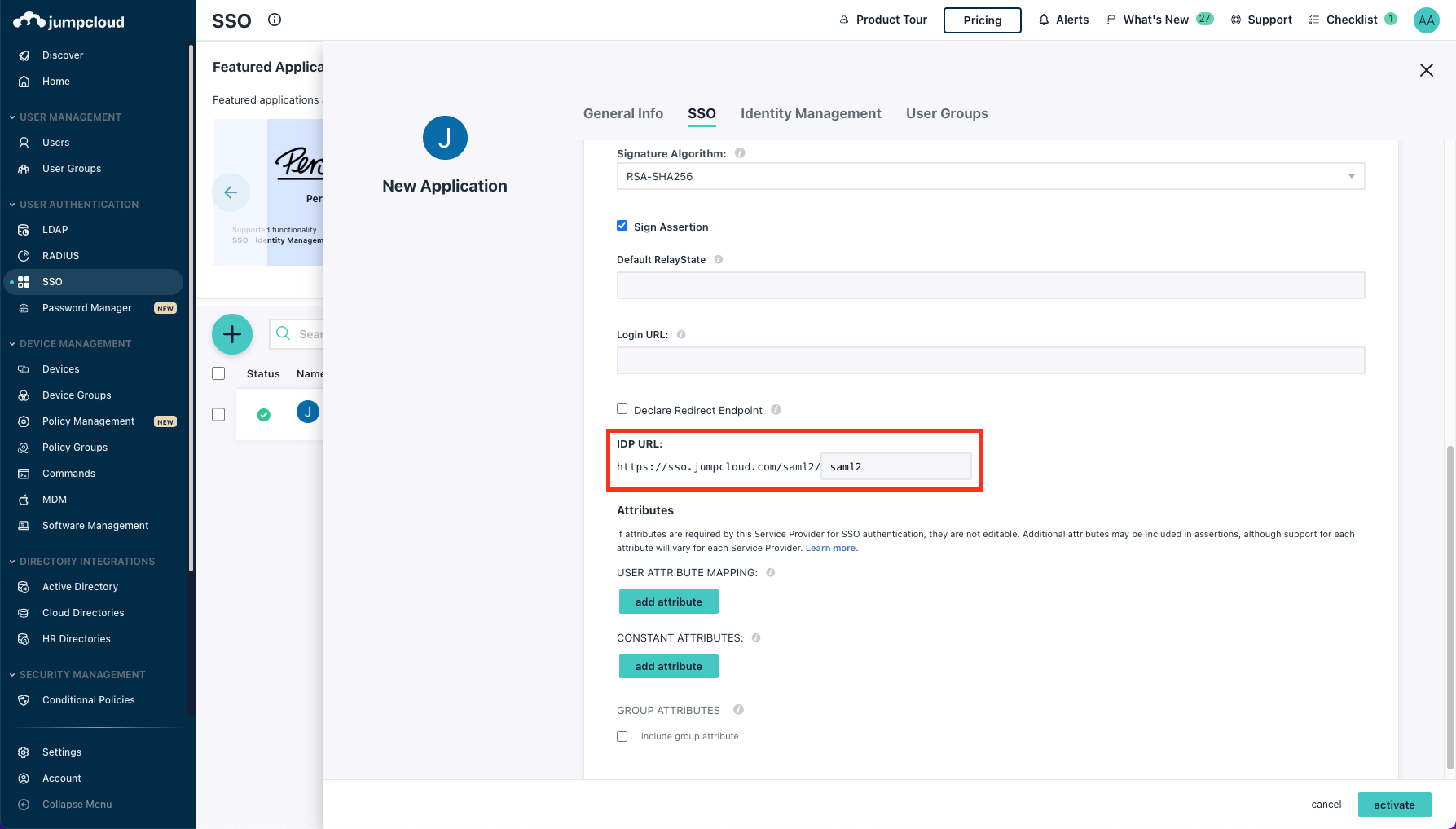Open Software Management

[95, 526]
